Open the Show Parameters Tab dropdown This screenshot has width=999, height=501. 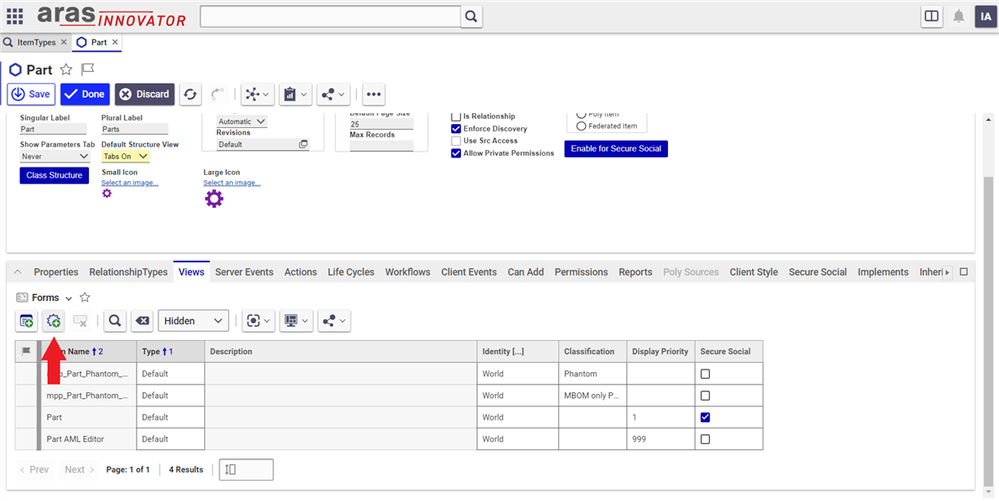[56, 156]
